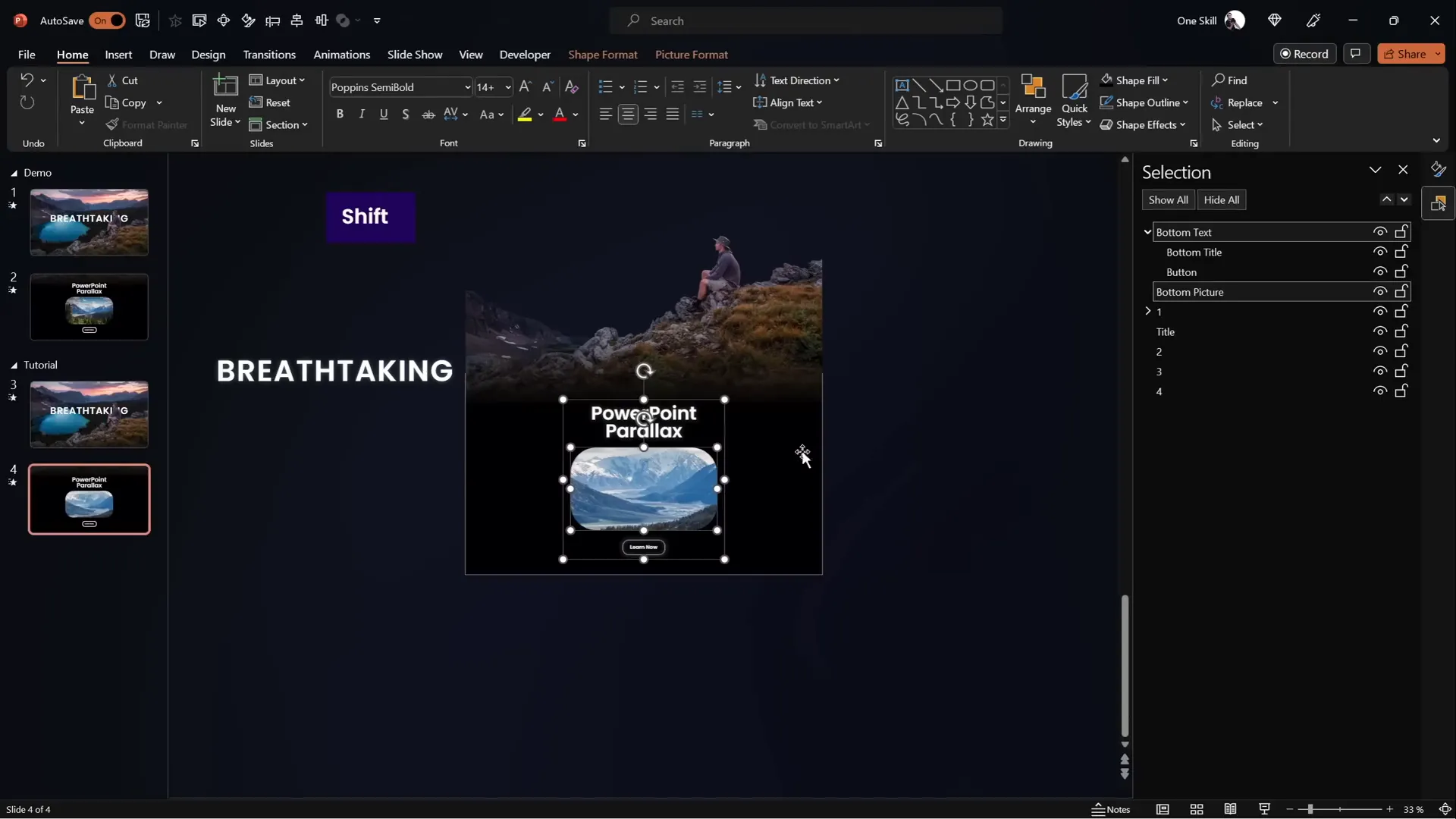
Task: Open the Picture Format tab
Action: [x=692, y=55]
